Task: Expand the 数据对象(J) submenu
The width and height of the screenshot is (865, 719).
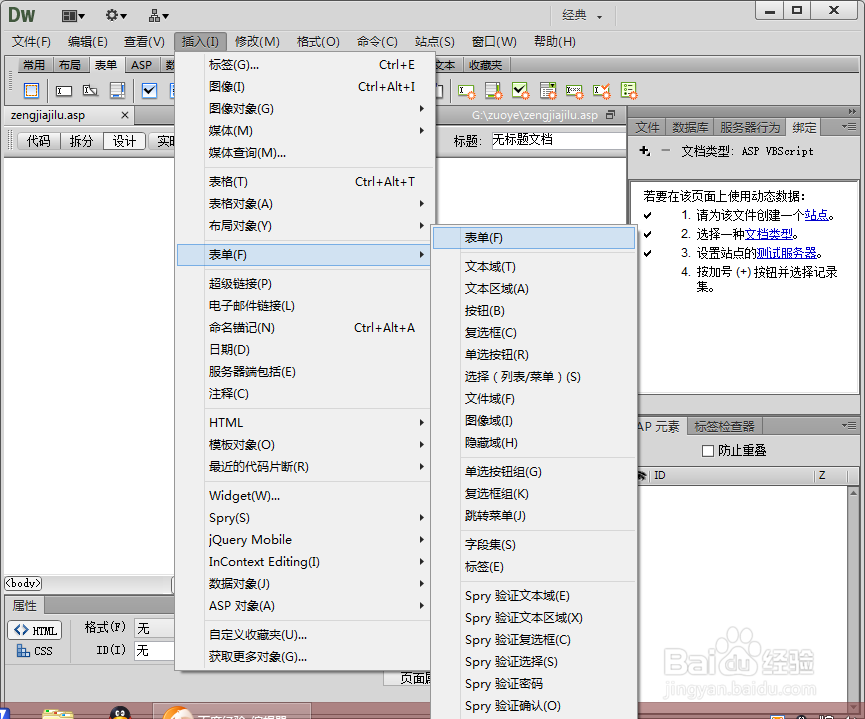Action: 303,584
